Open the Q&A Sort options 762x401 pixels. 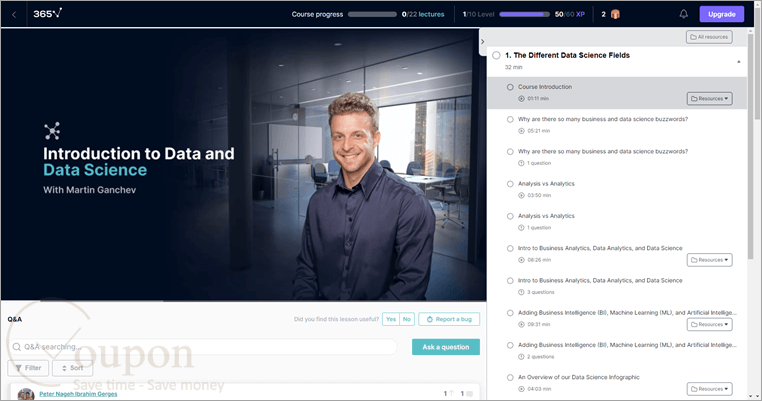pos(72,368)
